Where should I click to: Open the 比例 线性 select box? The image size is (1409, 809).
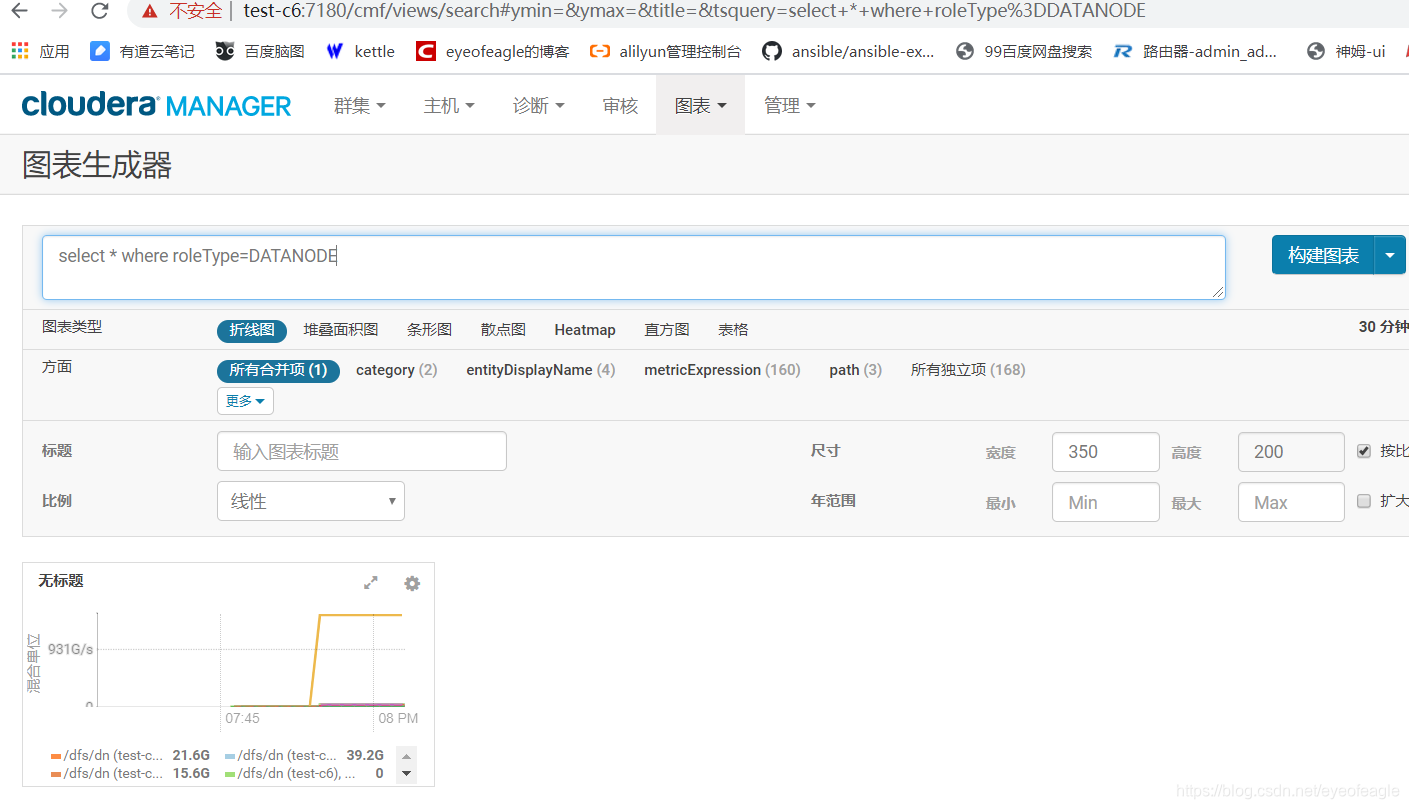(311, 501)
